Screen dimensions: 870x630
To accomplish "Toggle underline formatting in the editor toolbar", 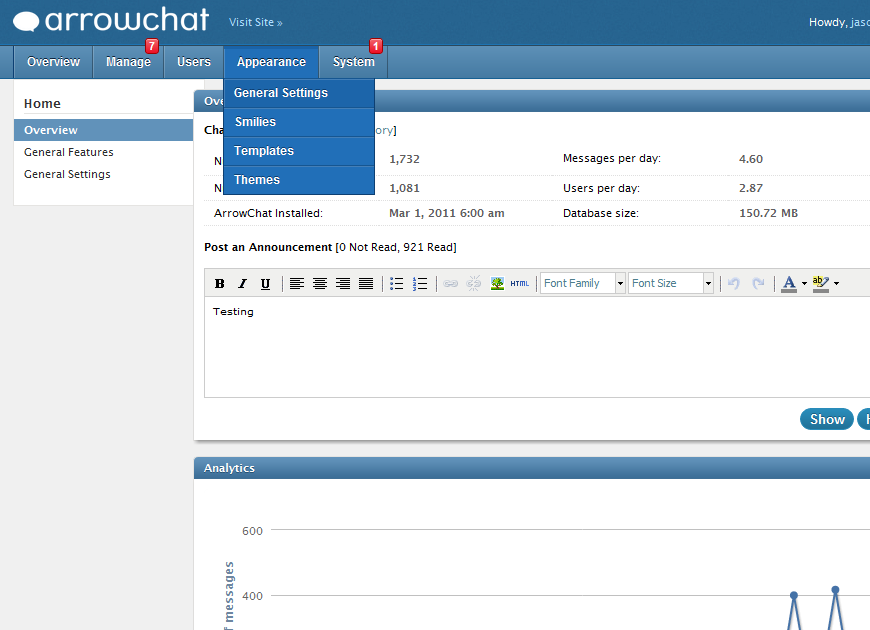I will click(x=265, y=284).
